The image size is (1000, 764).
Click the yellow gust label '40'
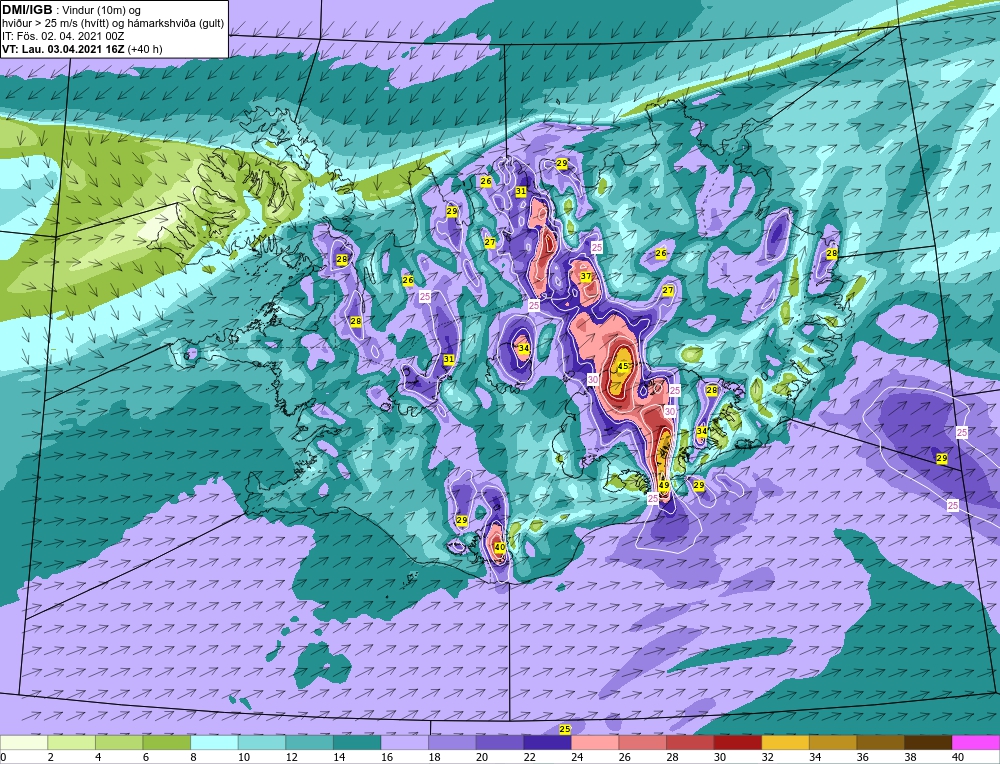(500, 547)
